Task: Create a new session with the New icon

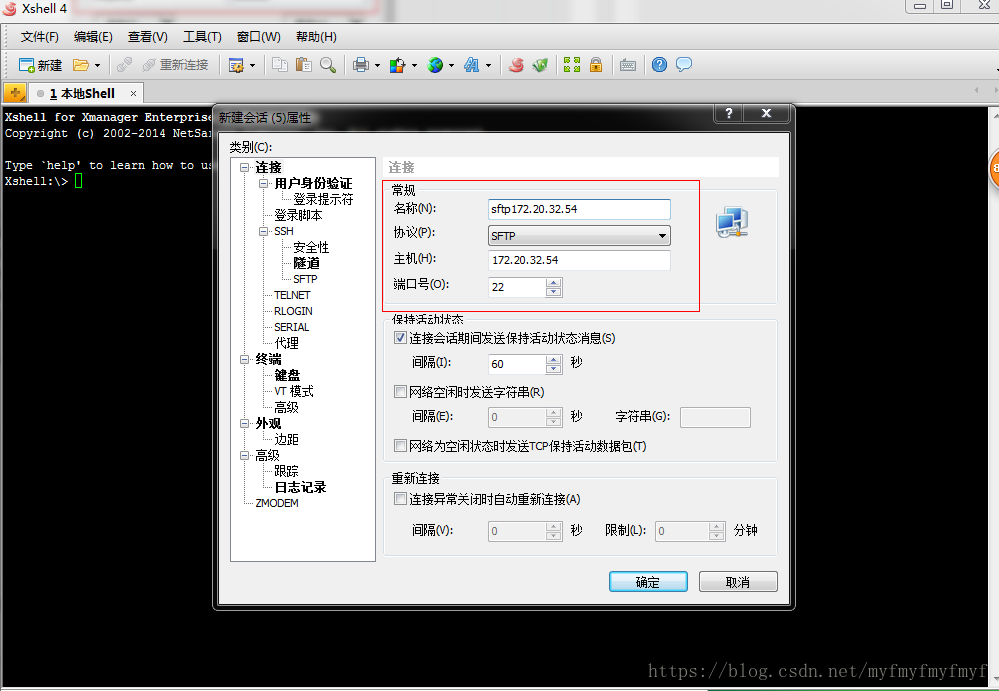Action: coord(32,65)
